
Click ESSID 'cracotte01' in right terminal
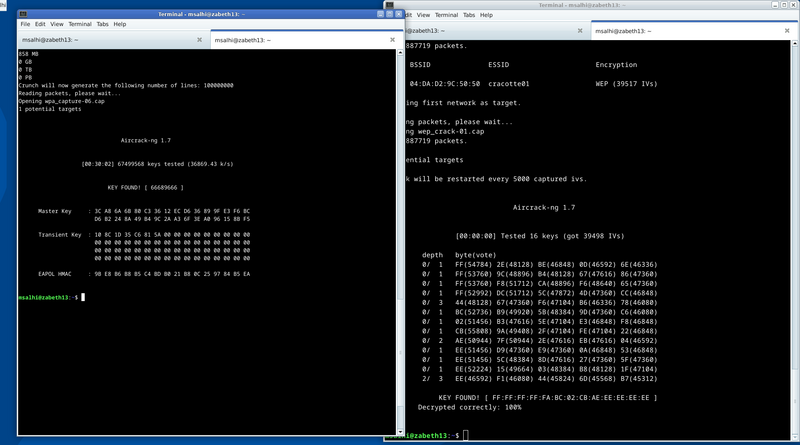pyautogui.click(x=509, y=84)
